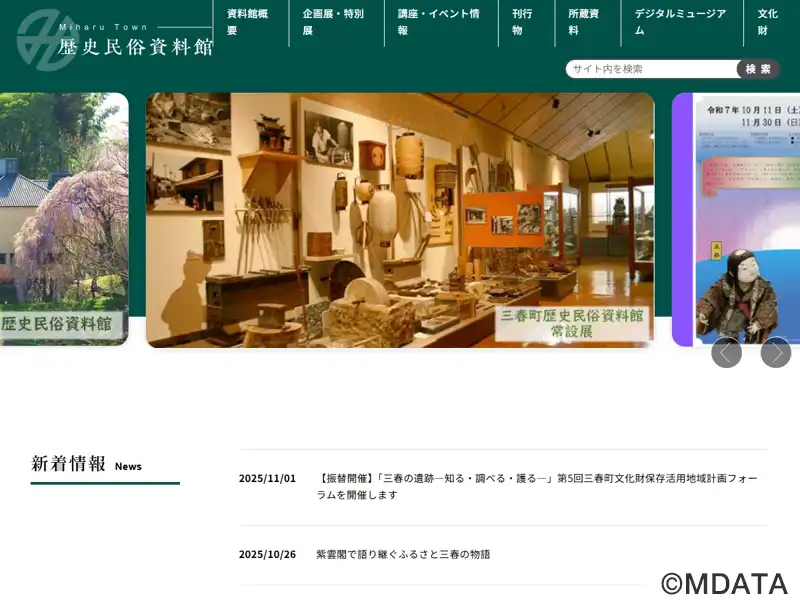Viewport: 800px width, 600px height.
Task: Click the 新着情報 News heading
Action: coord(87,464)
